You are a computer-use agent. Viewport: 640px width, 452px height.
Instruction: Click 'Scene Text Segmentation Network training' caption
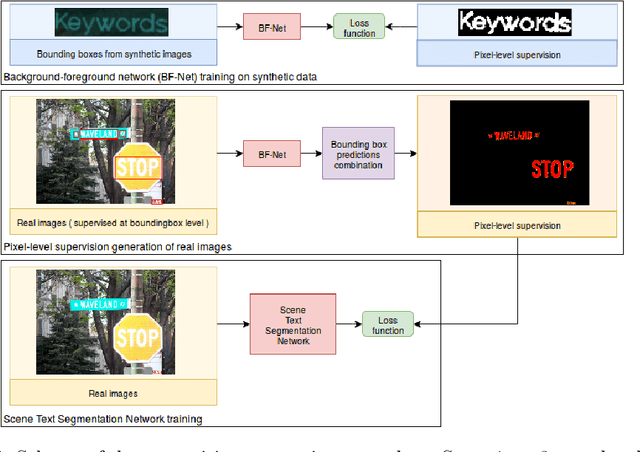[x=104, y=417]
